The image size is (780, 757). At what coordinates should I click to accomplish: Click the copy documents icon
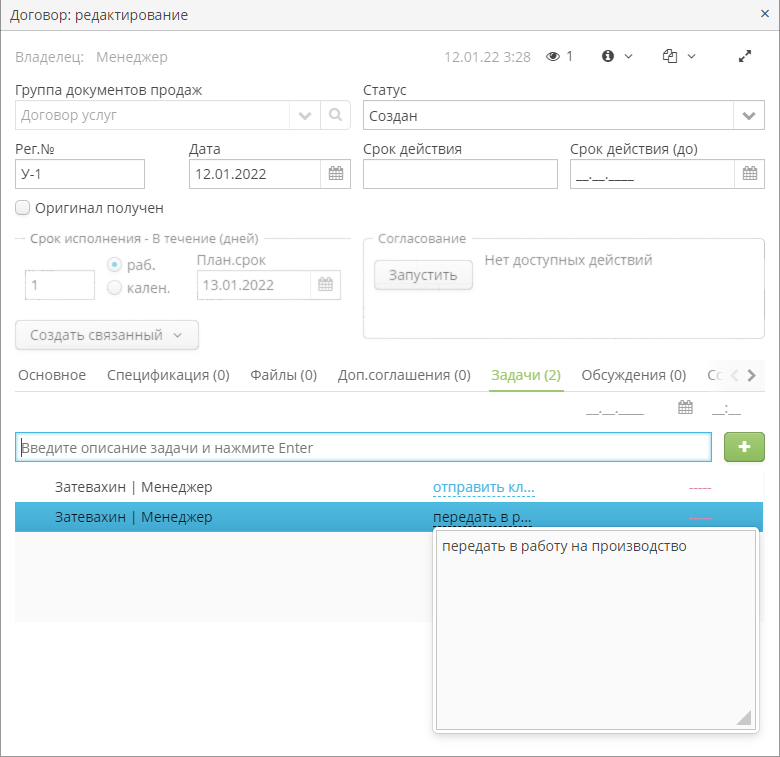[x=670, y=56]
